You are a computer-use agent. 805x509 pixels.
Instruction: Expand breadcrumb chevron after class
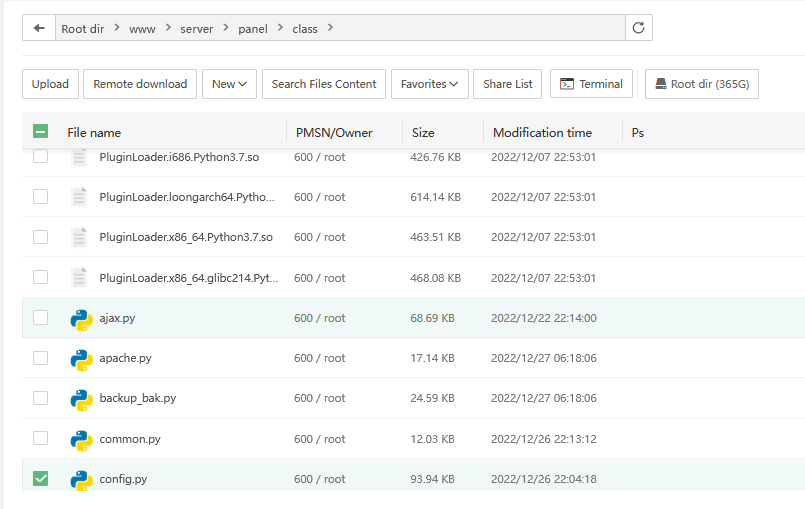(x=330, y=29)
